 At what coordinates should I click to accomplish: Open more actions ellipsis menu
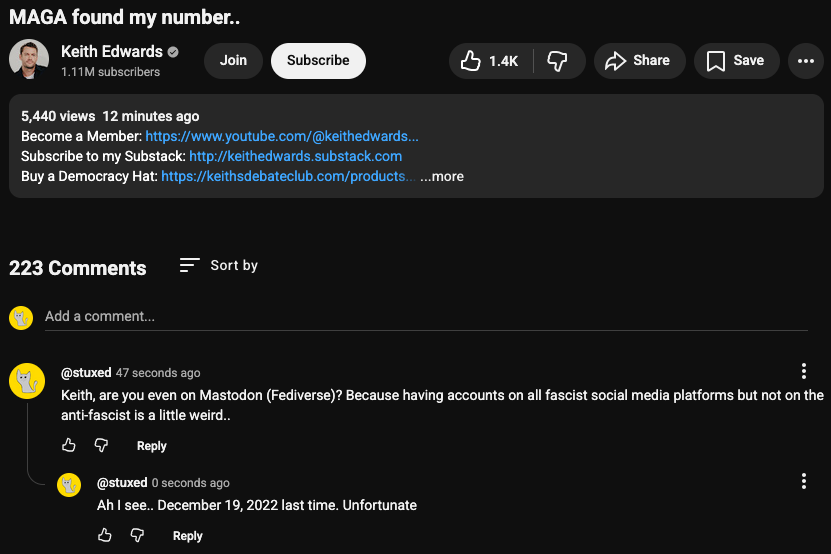(806, 61)
